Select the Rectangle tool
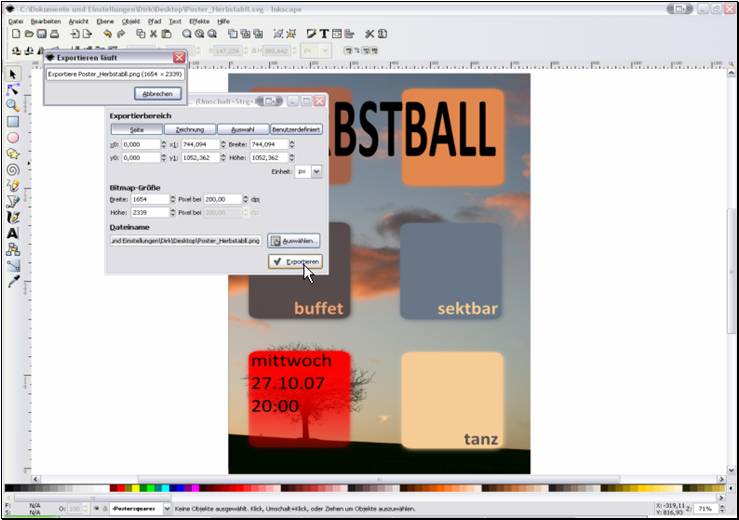Image resolution: width=739 pixels, height=520 pixels. pyautogui.click(x=13, y=121)
